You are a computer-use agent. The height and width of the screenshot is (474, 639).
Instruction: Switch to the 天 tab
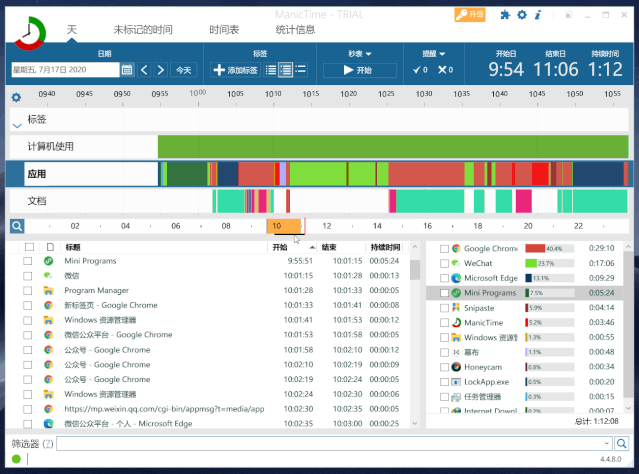click(72, 29)
